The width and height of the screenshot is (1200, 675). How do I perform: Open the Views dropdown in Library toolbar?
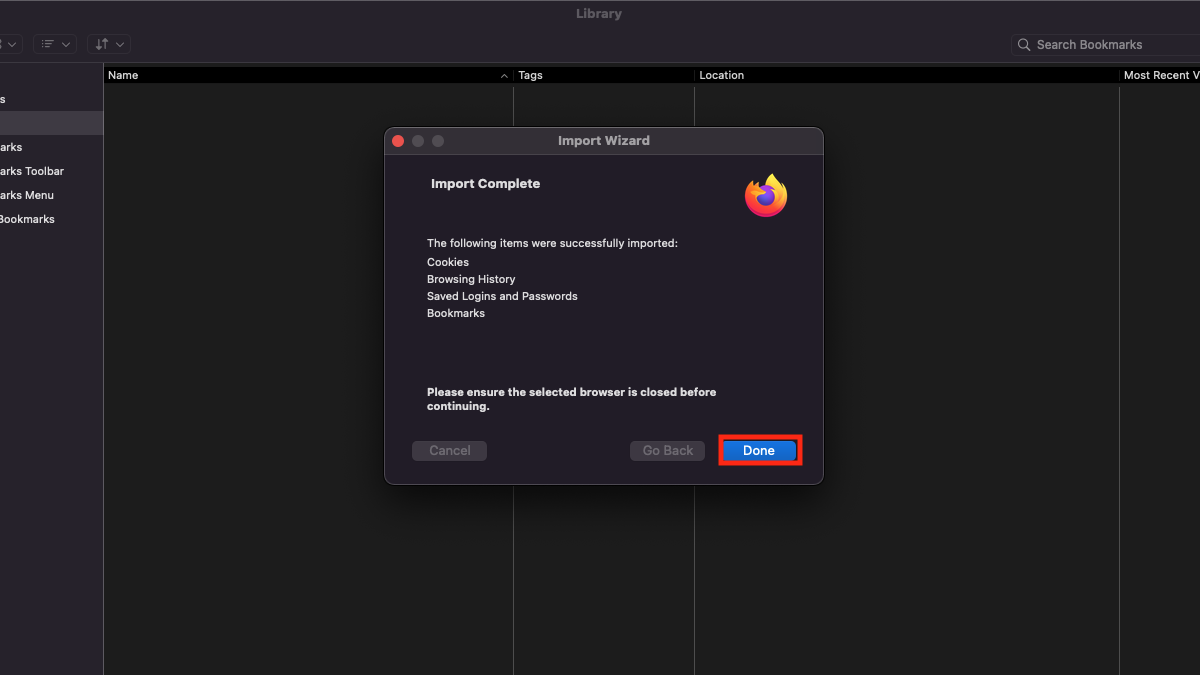[55, 44]
